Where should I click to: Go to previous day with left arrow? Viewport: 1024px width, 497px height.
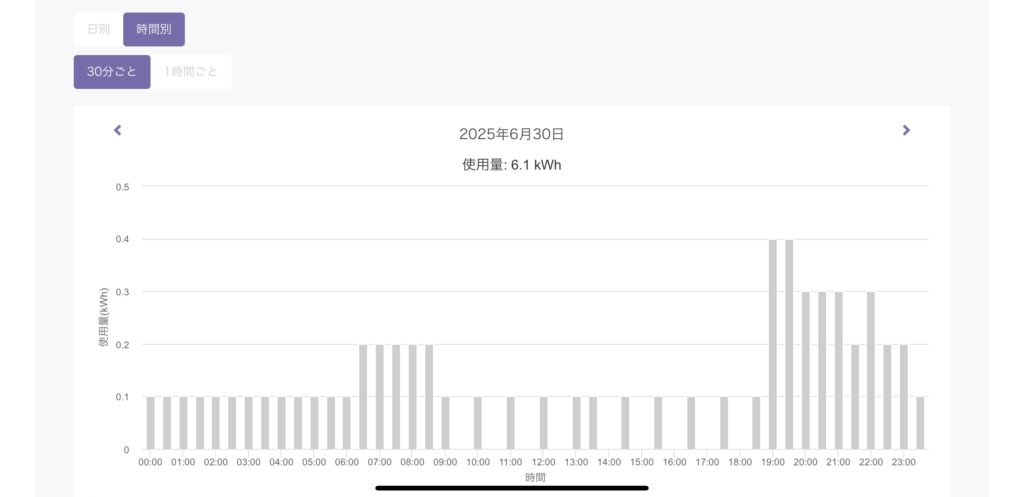(117, 130)
